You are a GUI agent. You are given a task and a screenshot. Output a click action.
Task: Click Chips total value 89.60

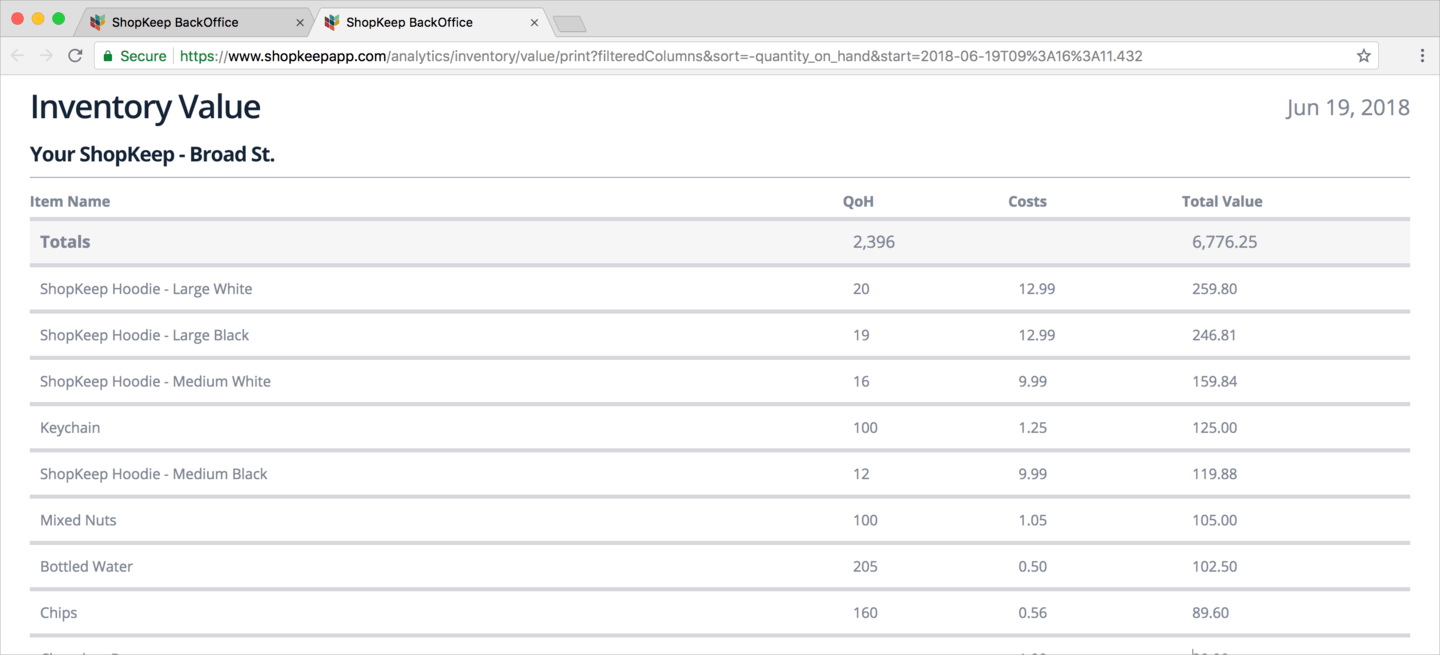point(1210,613)
